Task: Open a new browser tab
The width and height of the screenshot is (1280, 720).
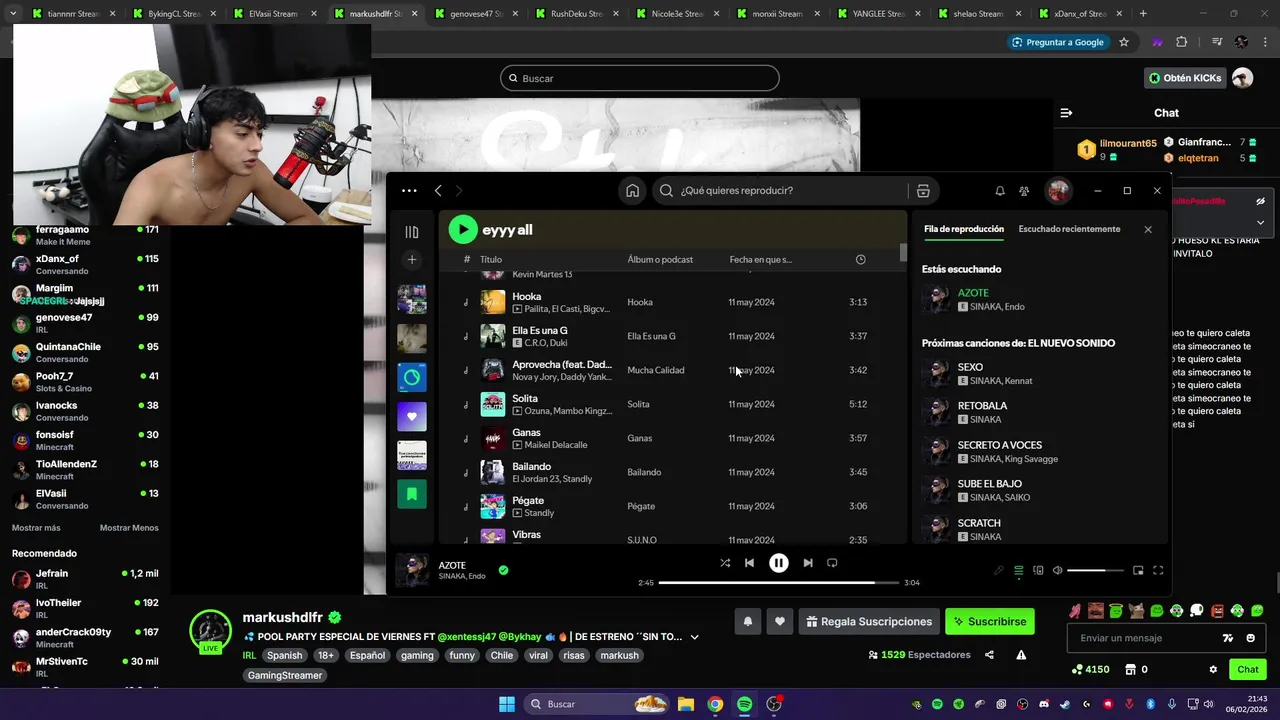Action: 1143,14
